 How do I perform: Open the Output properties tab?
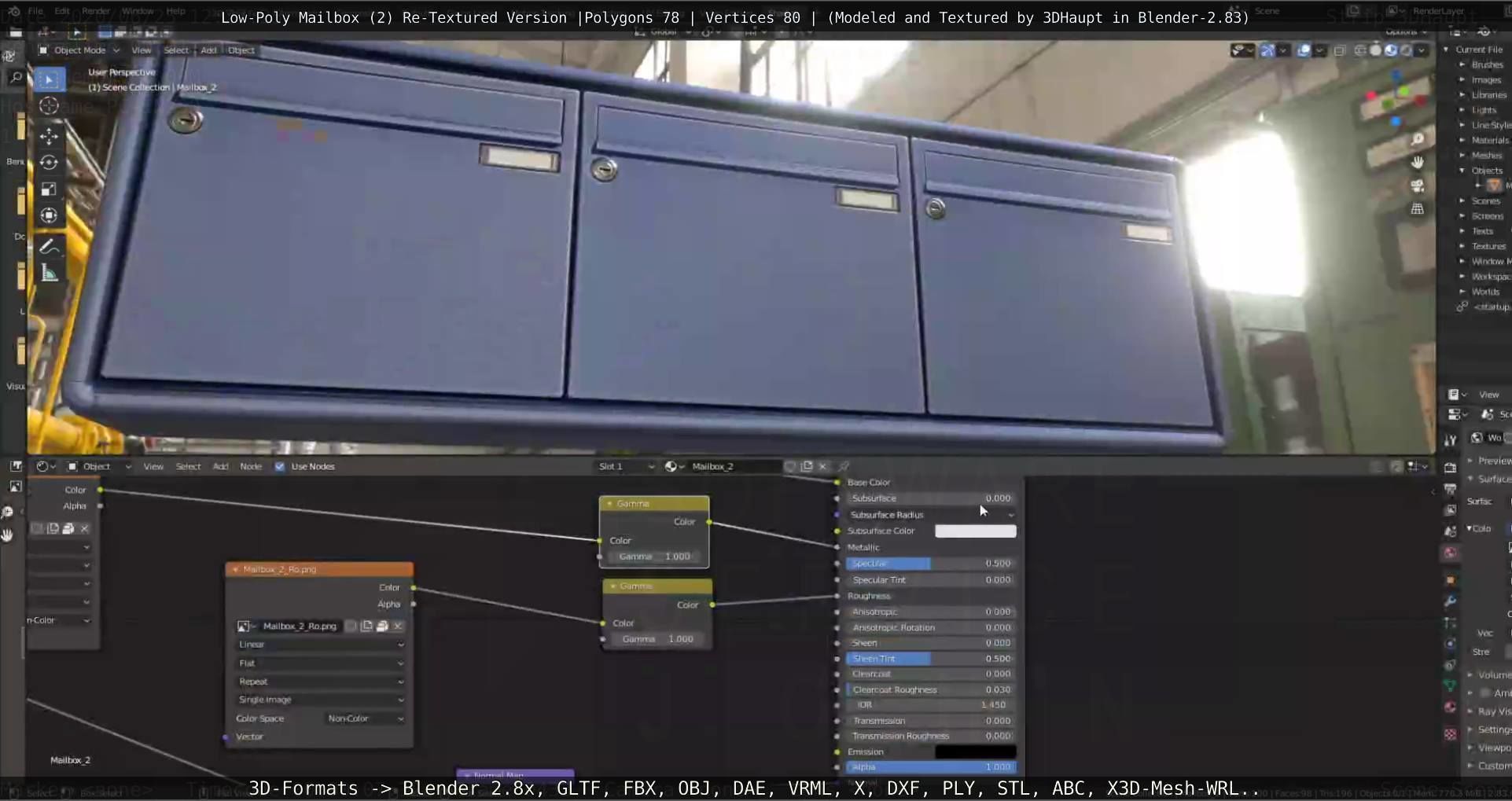[1451, 489]
